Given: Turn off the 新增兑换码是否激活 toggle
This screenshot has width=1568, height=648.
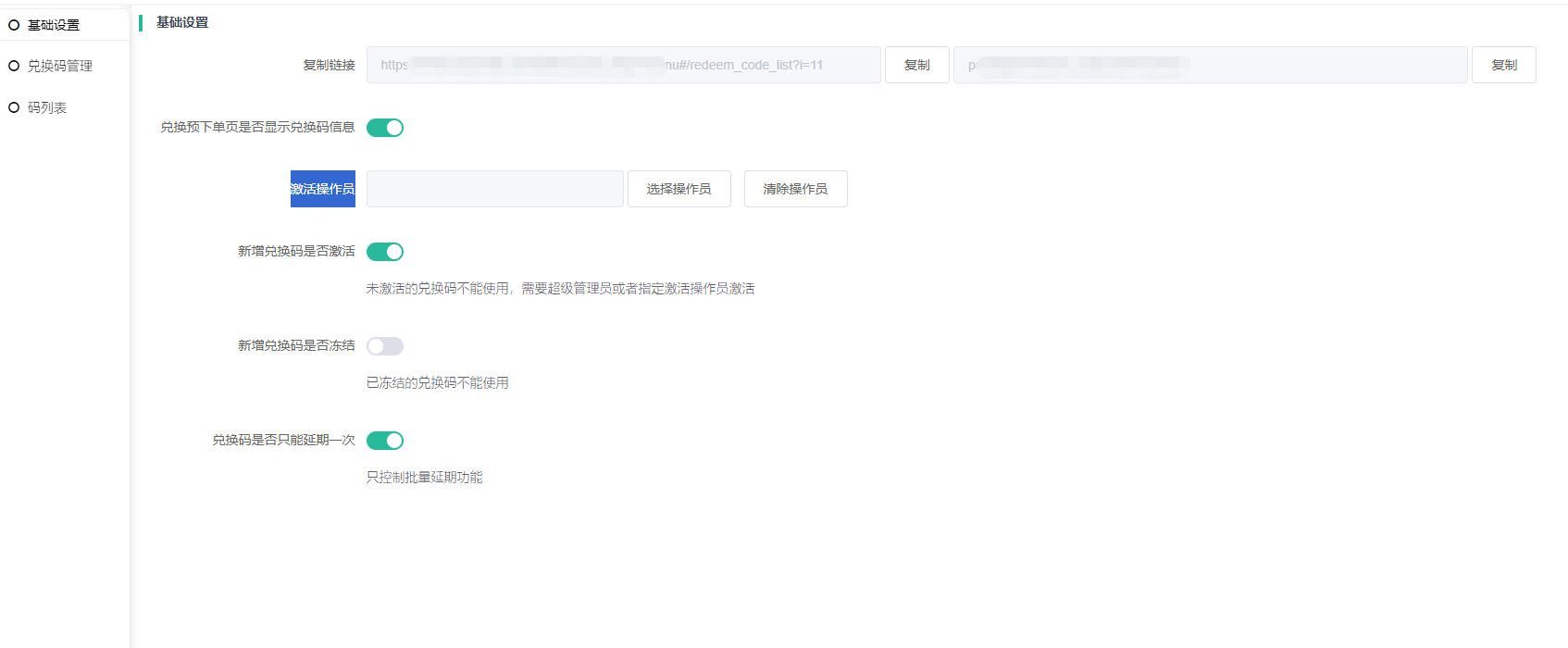Looking at the screenshot, I should (x=385, y=252).
